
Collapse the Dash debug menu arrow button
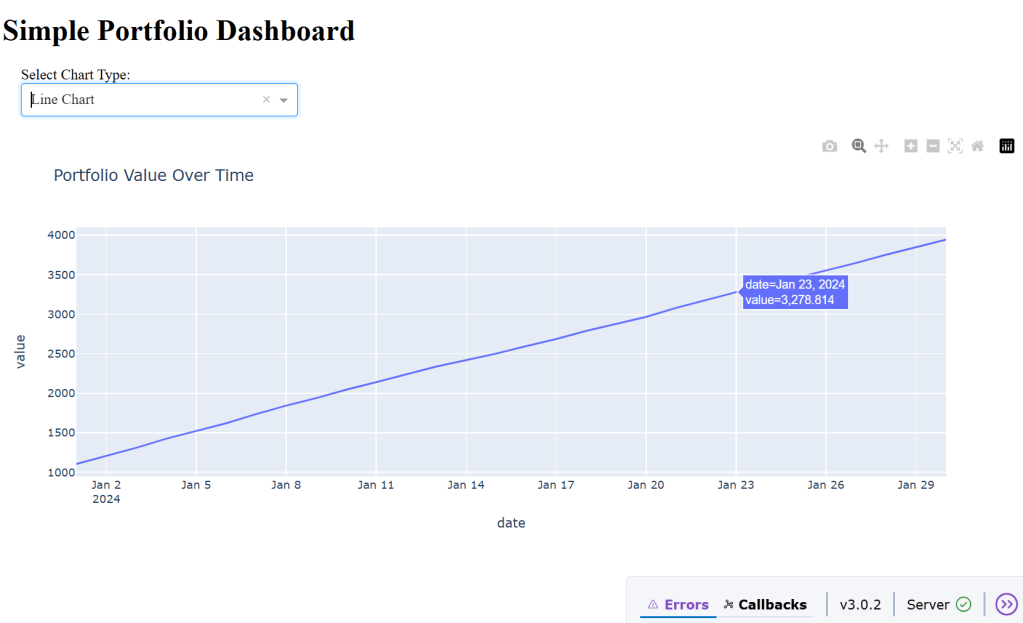click(1006, 604)
